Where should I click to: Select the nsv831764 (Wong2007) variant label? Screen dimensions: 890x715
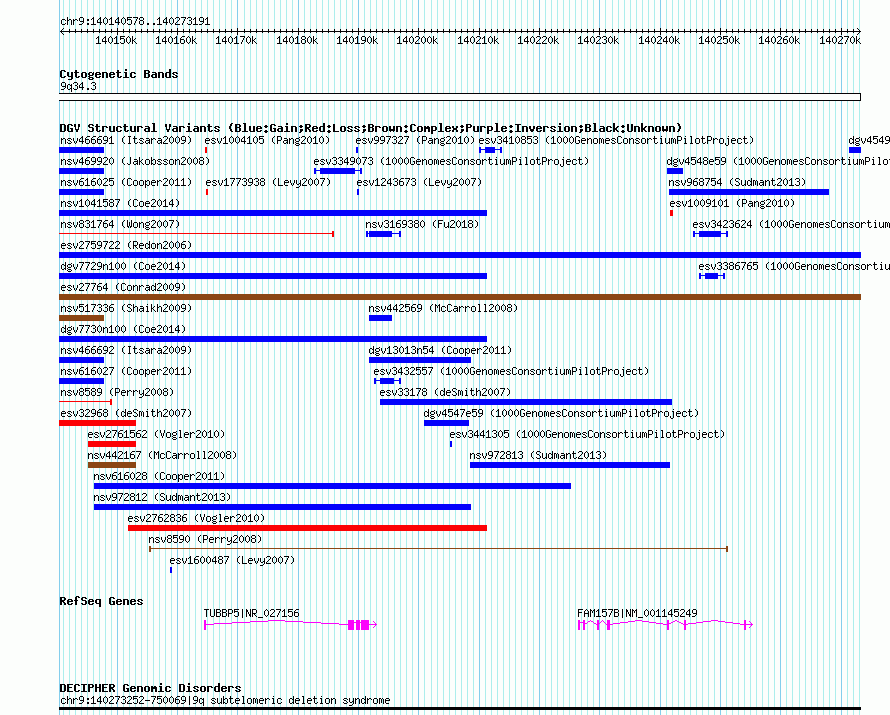click(120, 224)
